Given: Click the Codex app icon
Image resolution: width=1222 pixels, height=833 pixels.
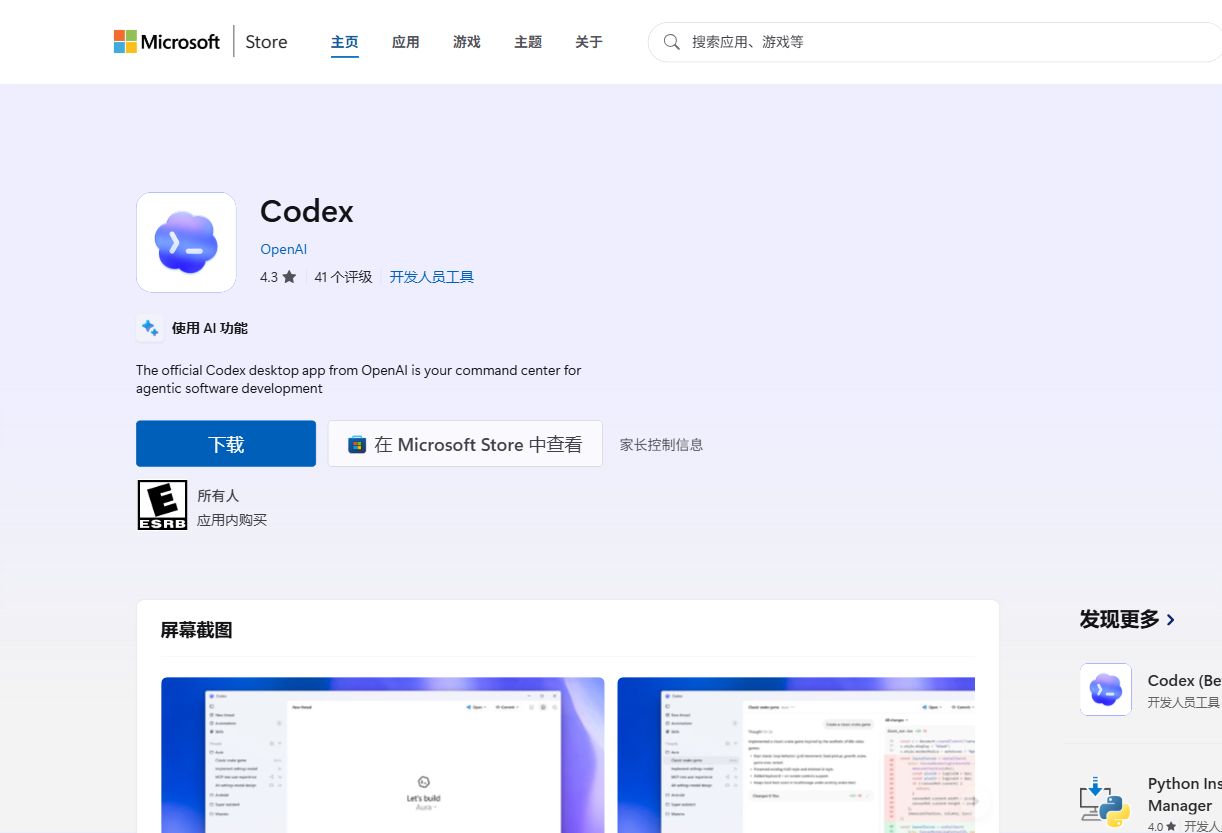Looking at the screenshot, I should (186, 242).
